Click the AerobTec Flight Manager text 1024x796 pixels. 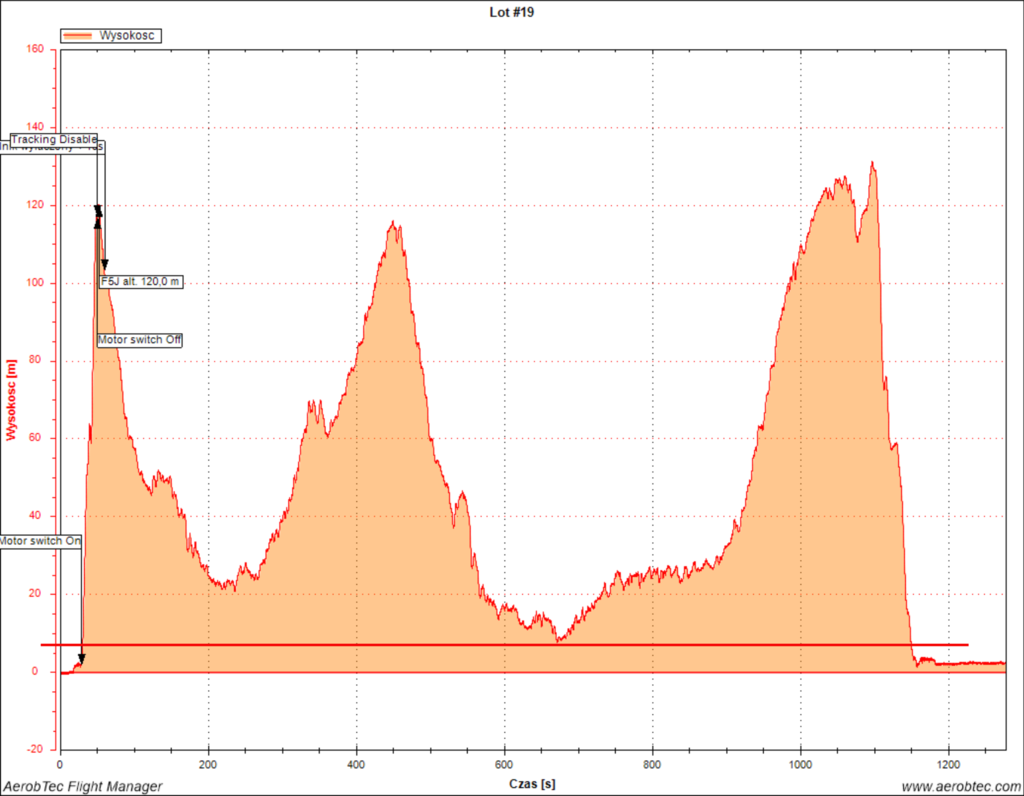pyautogui.click(x=82, y=786)
